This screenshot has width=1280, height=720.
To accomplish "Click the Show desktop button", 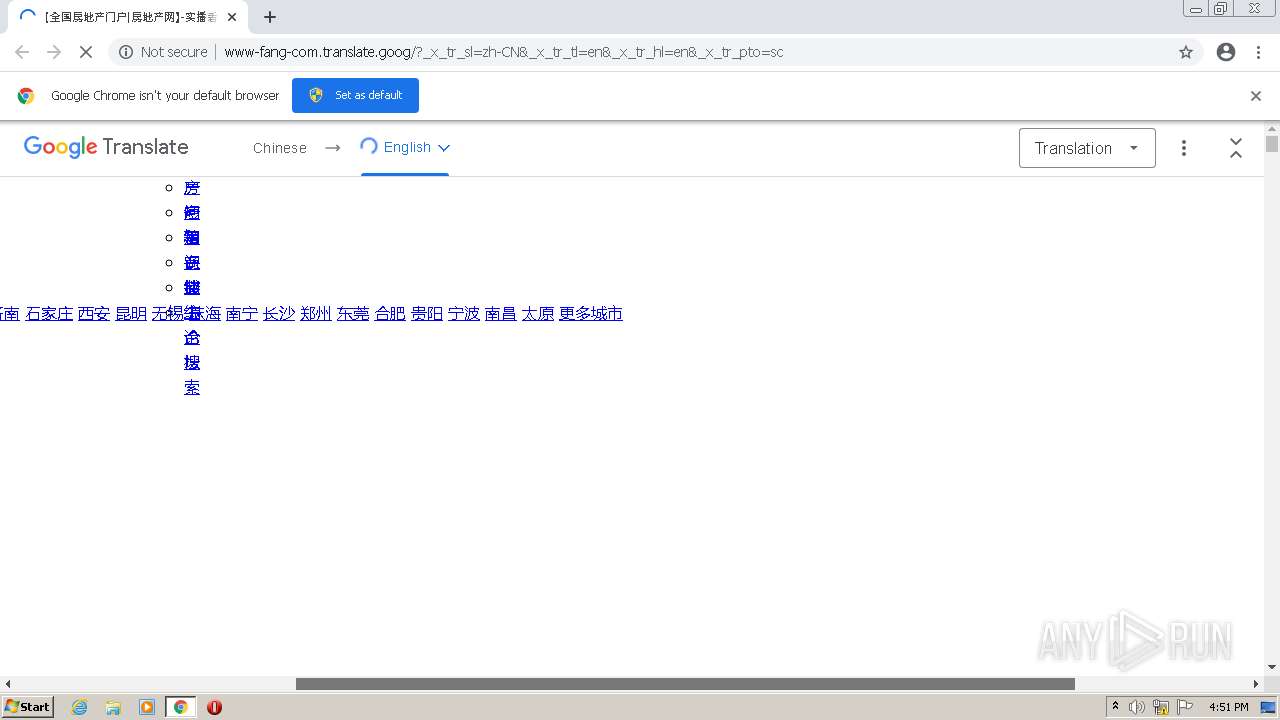I will coord(1268,707).
